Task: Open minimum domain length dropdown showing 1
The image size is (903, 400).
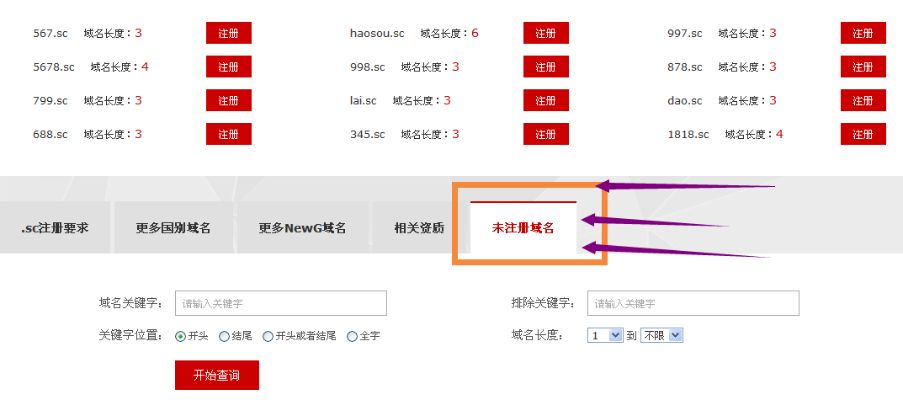Action: pos(605,335)
